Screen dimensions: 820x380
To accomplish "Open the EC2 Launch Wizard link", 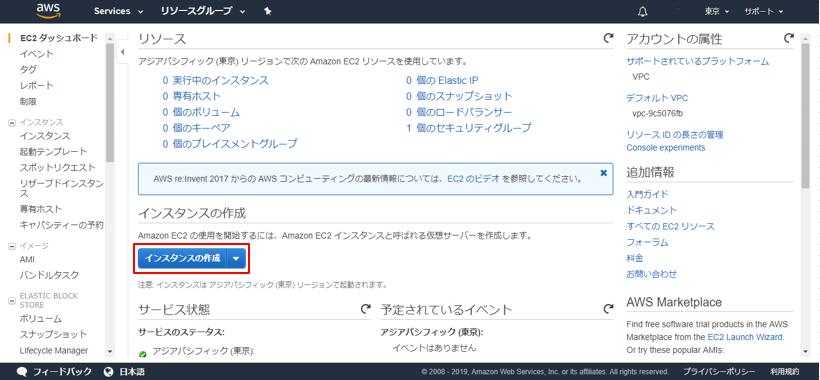I will tap(745, 337).
